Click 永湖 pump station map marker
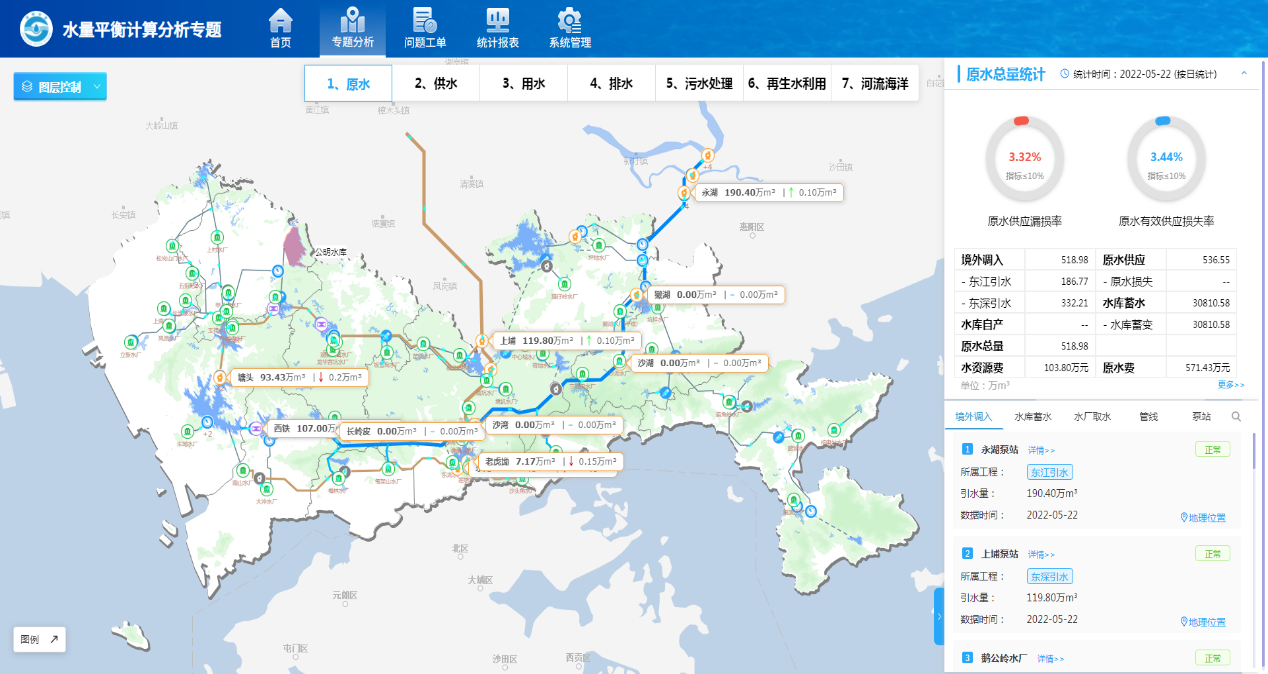The width and height of the screenshot is (1268, 674). coord(684,193)
